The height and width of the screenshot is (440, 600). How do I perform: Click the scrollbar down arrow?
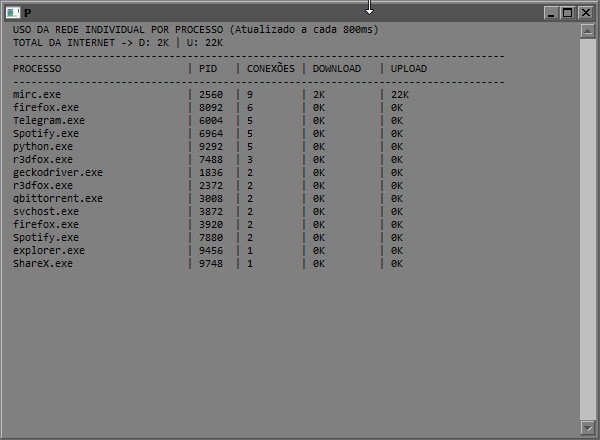coord(587,428)
